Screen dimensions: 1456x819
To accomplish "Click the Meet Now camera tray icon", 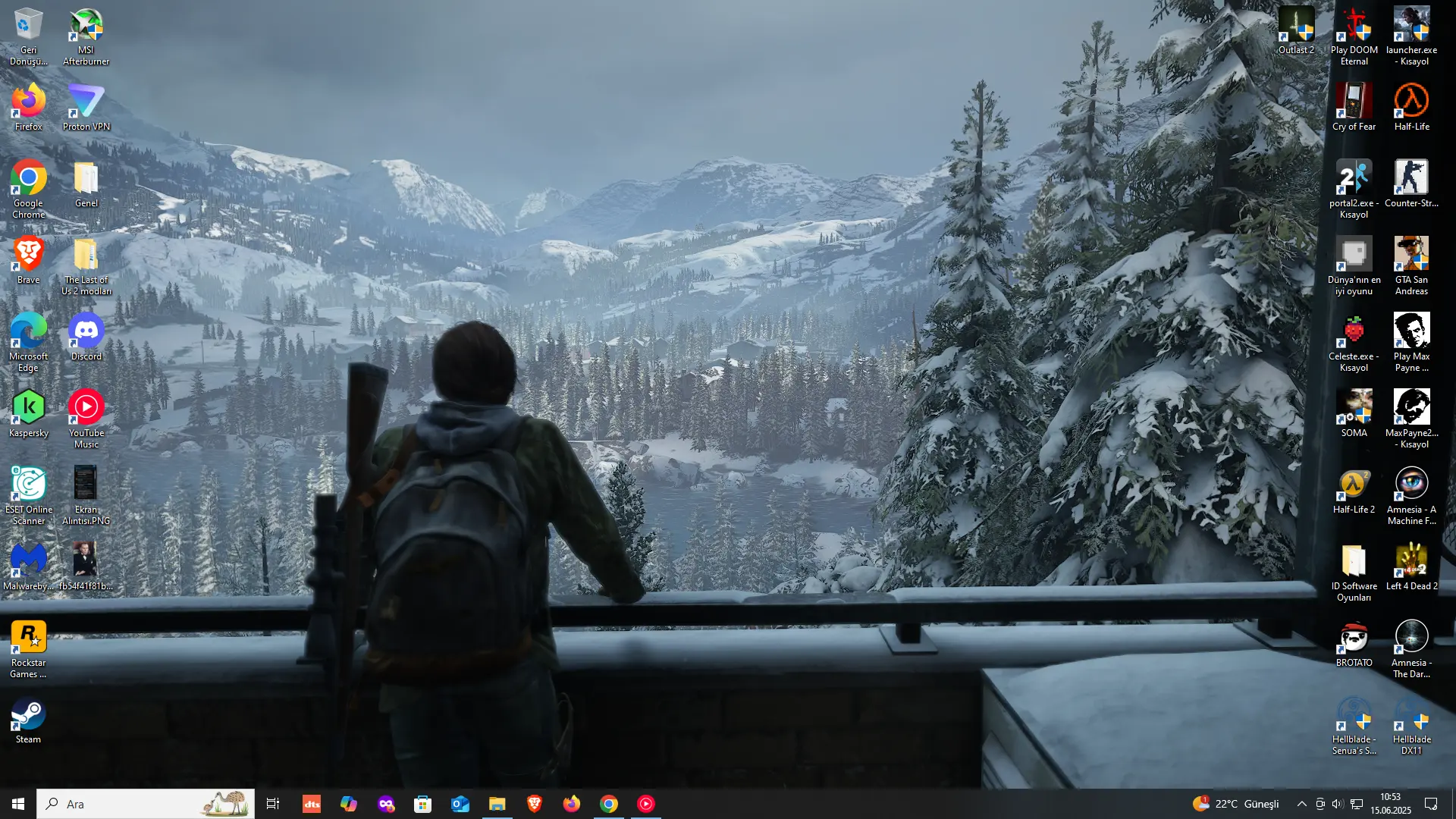I will 1320,804.
